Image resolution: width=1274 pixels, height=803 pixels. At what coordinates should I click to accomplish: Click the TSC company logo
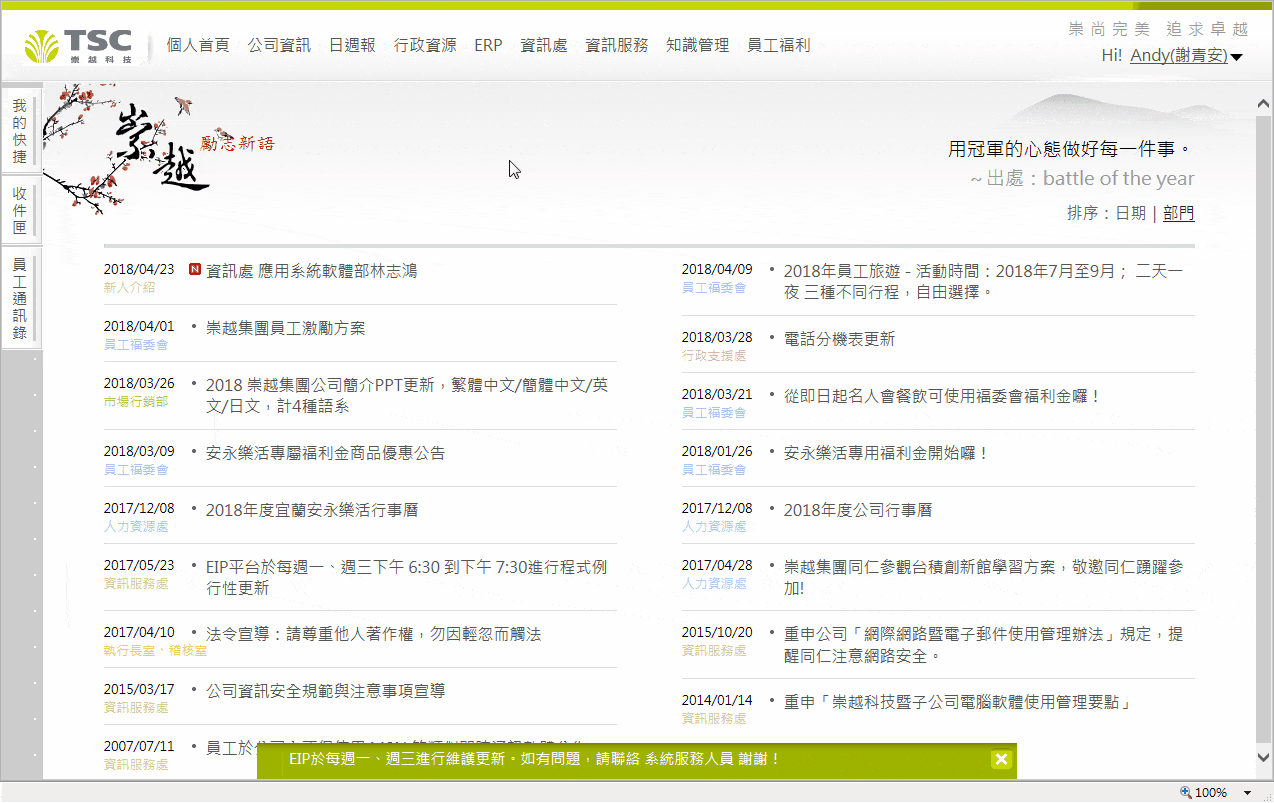click(x=78, y=45)
